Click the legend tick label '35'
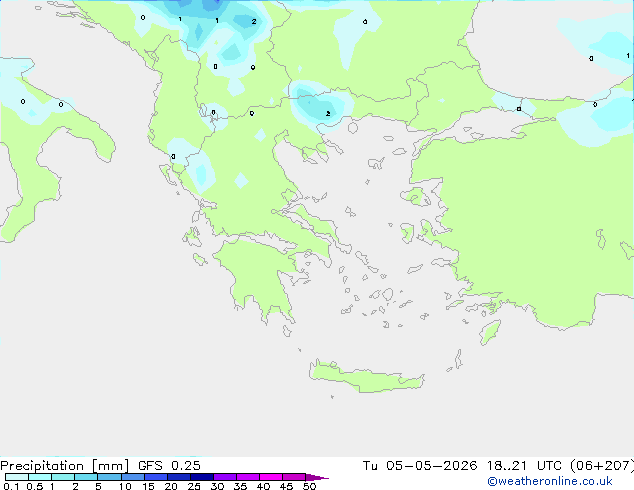 pyautogui.click(x=240, y=486)
